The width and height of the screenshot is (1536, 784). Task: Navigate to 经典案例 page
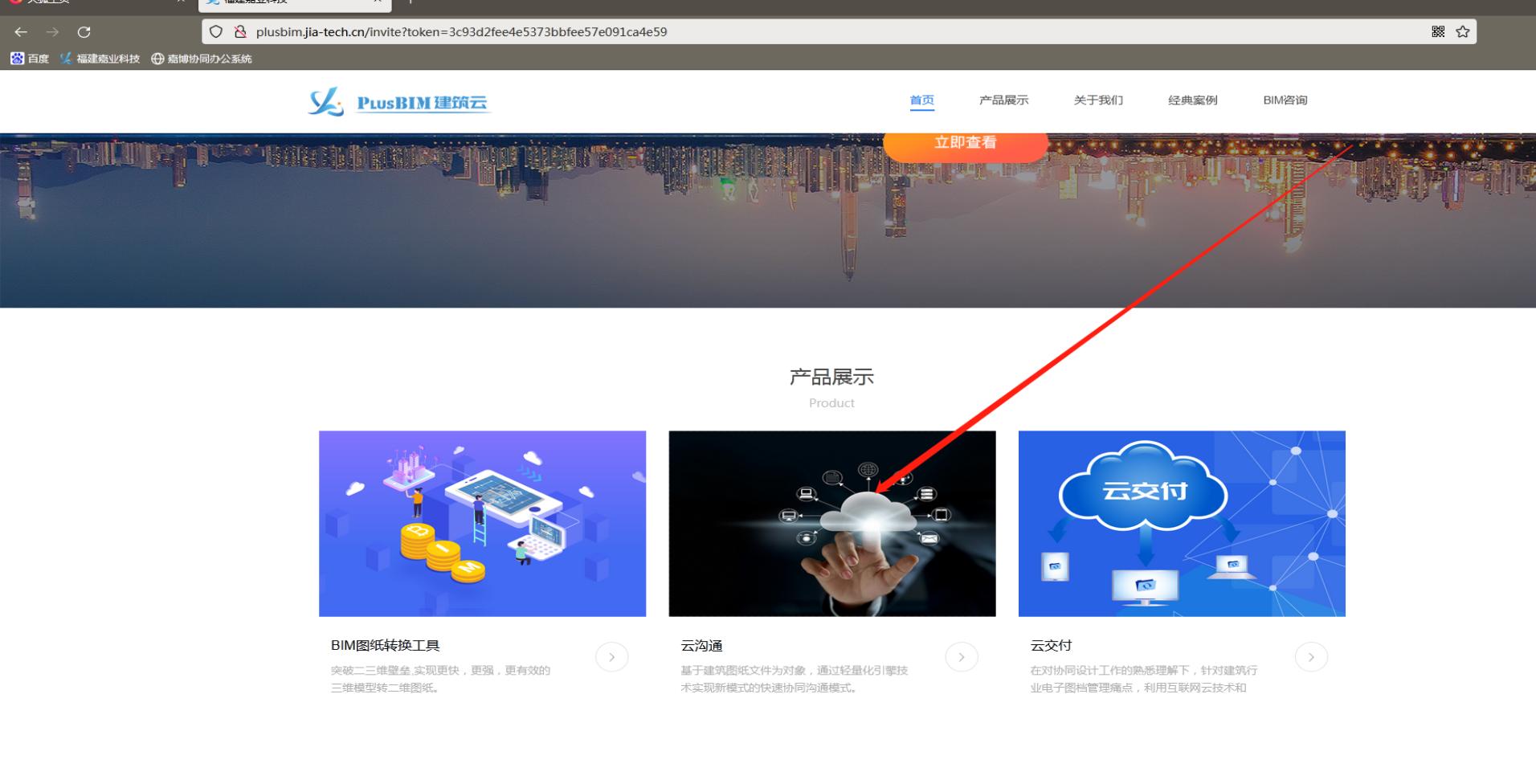coord(1192,100)
